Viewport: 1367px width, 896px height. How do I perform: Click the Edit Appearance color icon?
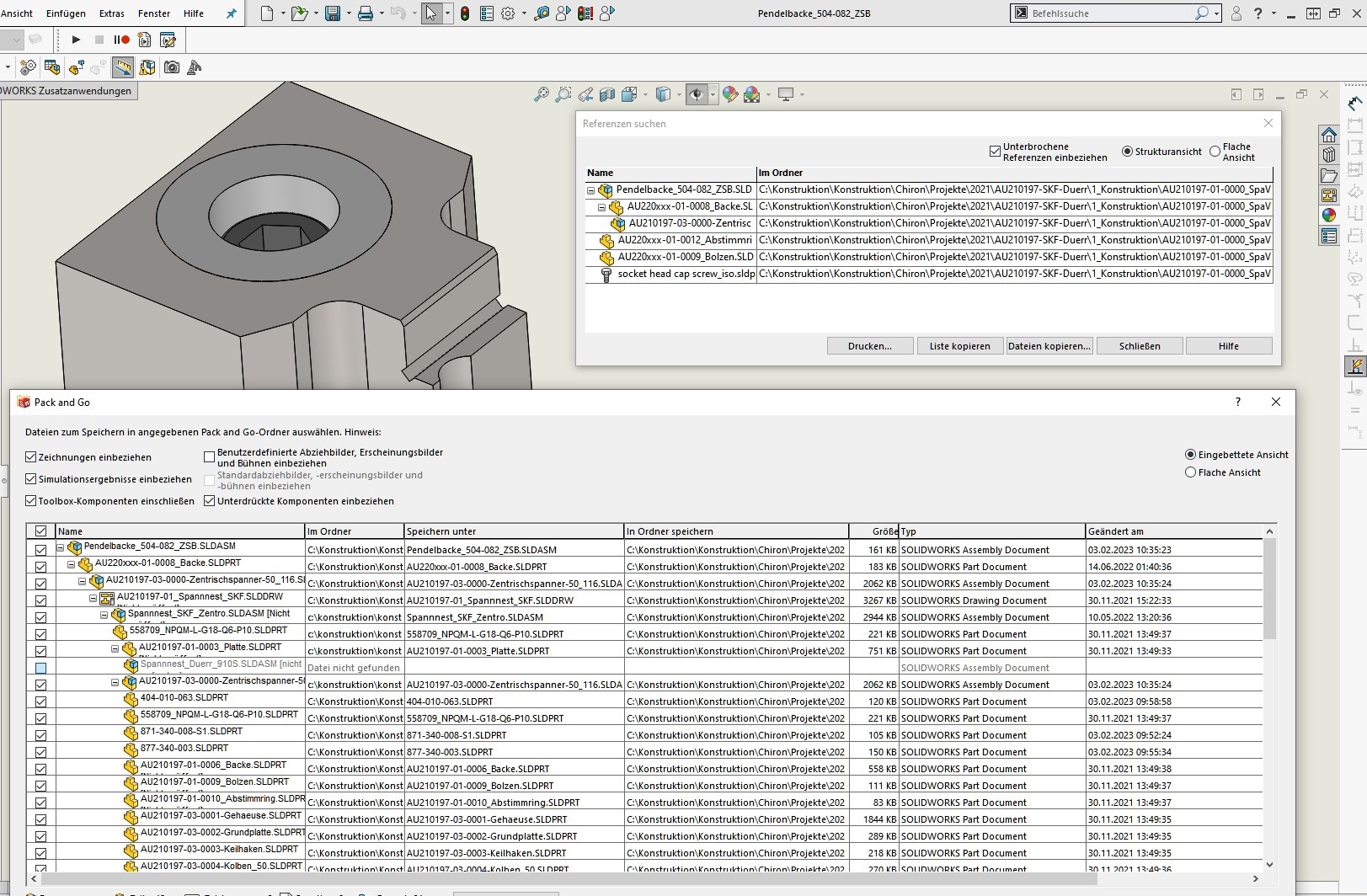[x=730, y=94]
